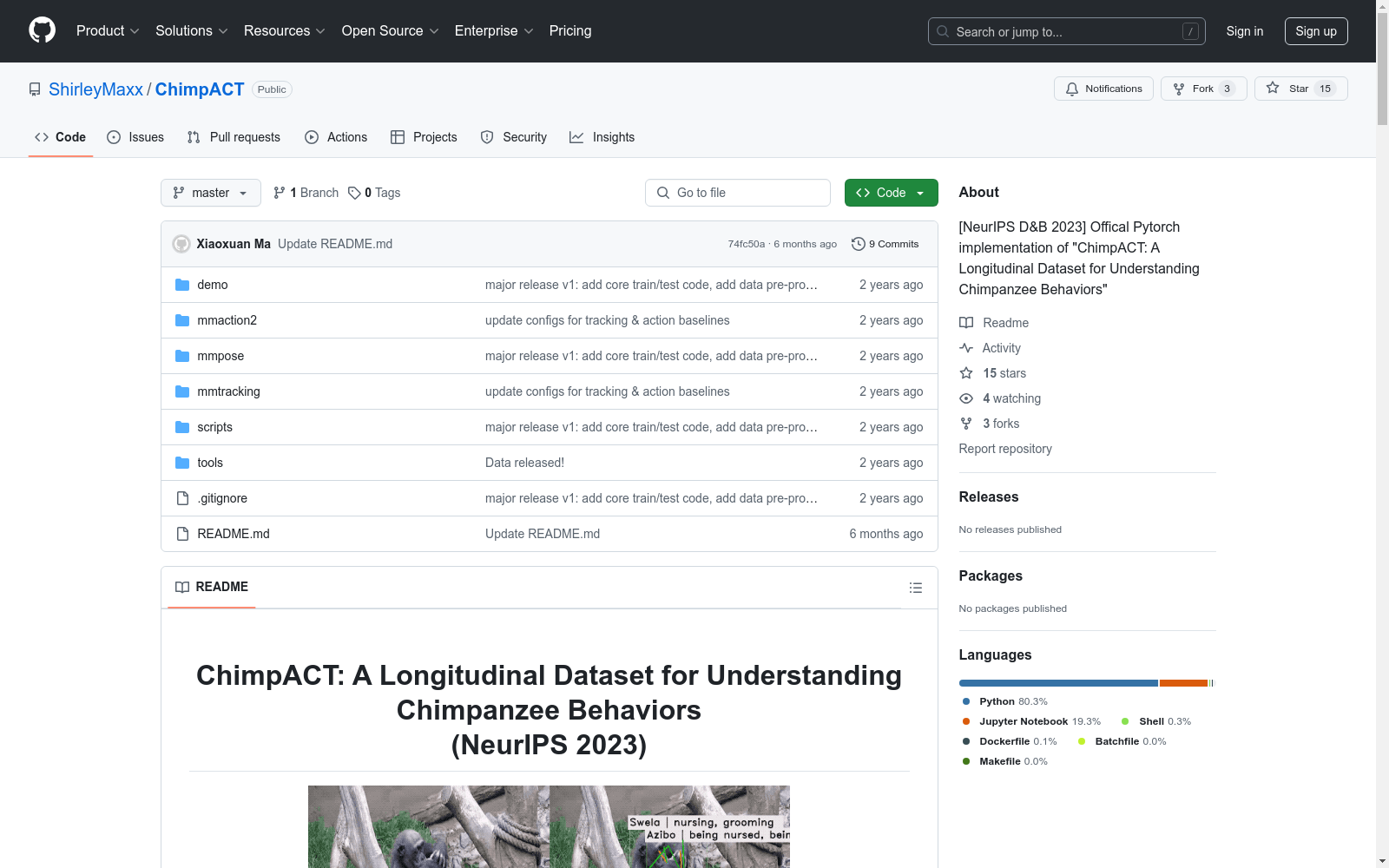Viewport: 1389px width, 868px height.
Task: Click the fork icon beside 3 forks
Action: pyautogui.click(x=966, y=424)
